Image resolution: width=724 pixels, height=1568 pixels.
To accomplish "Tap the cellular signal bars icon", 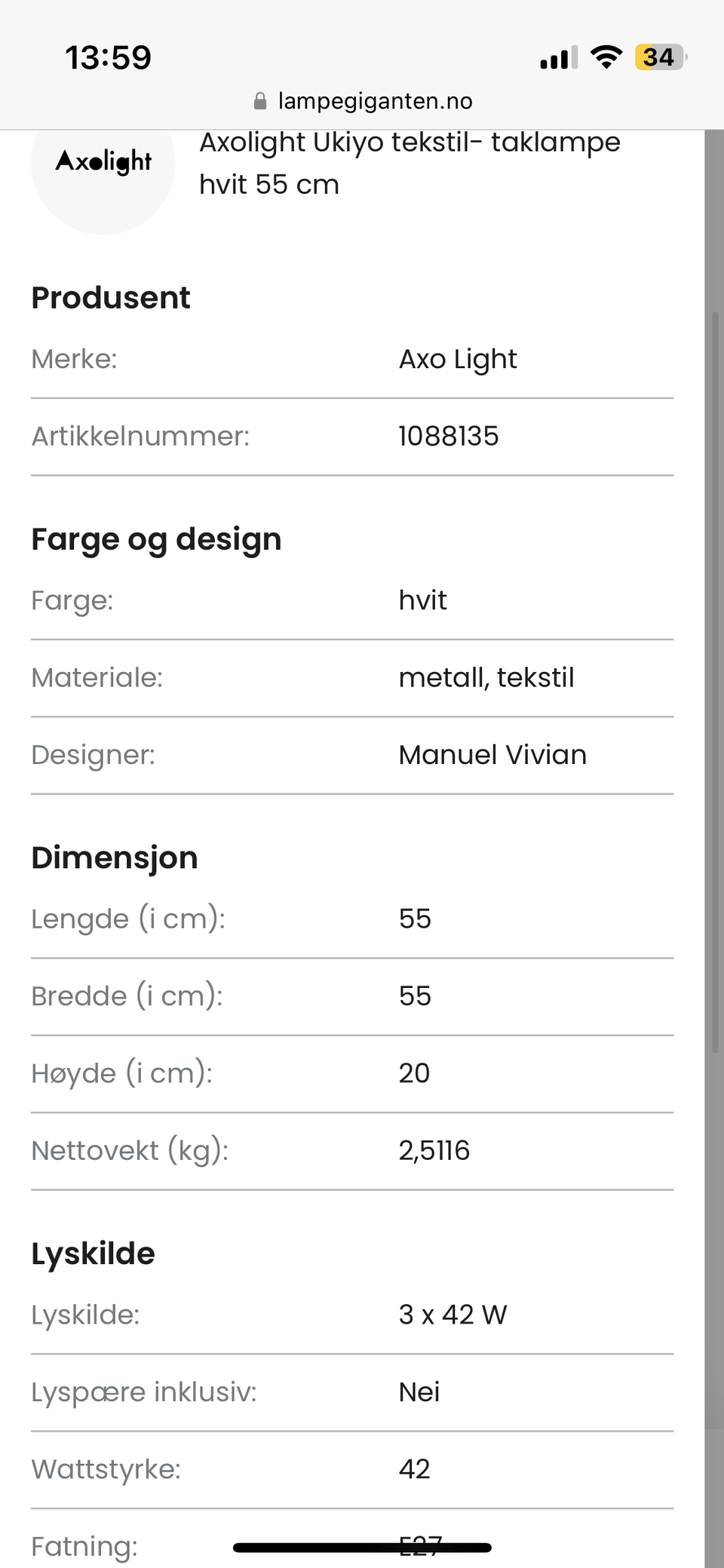I will (558, 58).
